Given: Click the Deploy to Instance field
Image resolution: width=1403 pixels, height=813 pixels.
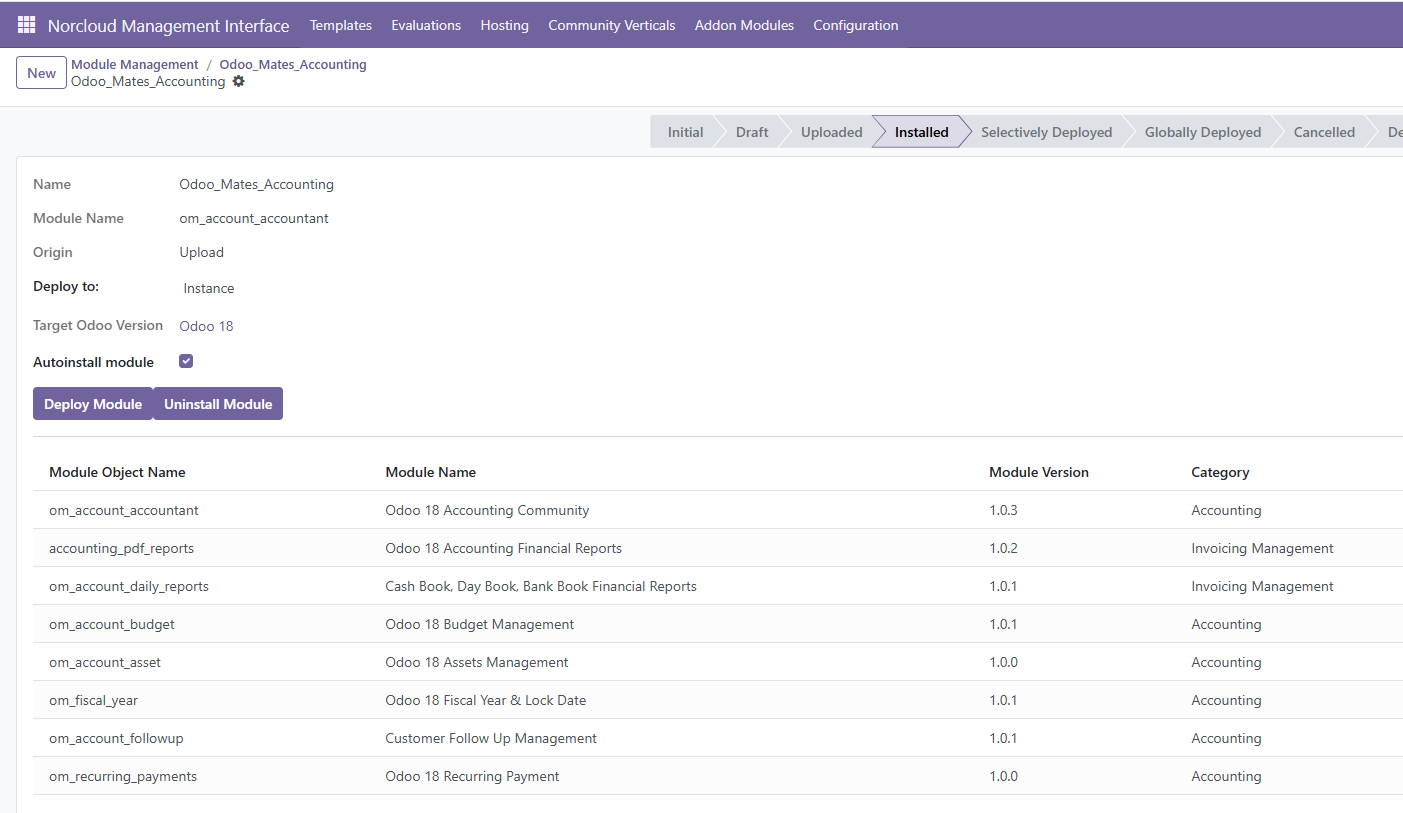Looking at the screenshot, I should [x=209, y=288].
